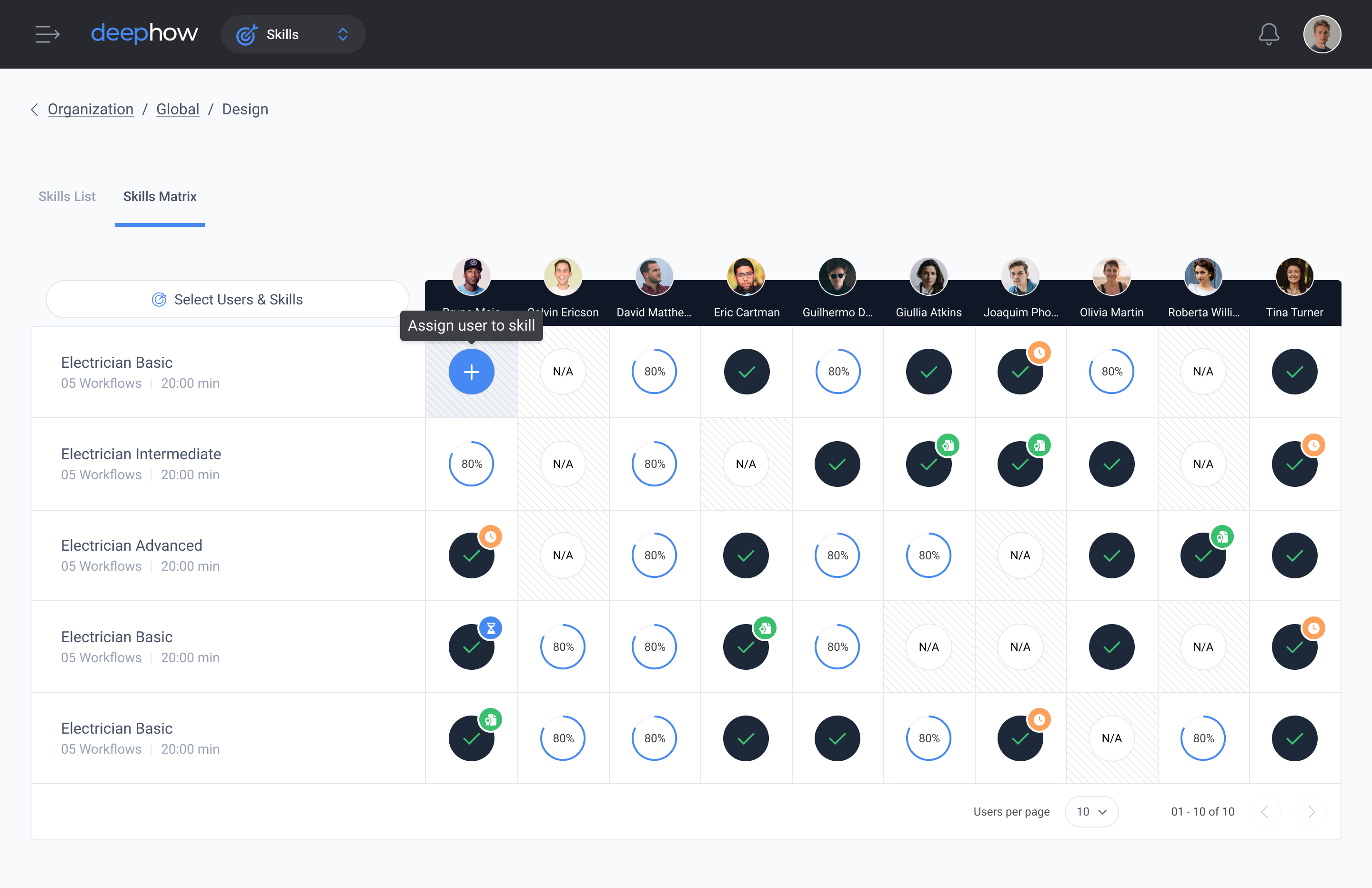Select the Electrician Intermediate skill name
Viewport: 1372px width, 888px height.
(x=141, y=454)
